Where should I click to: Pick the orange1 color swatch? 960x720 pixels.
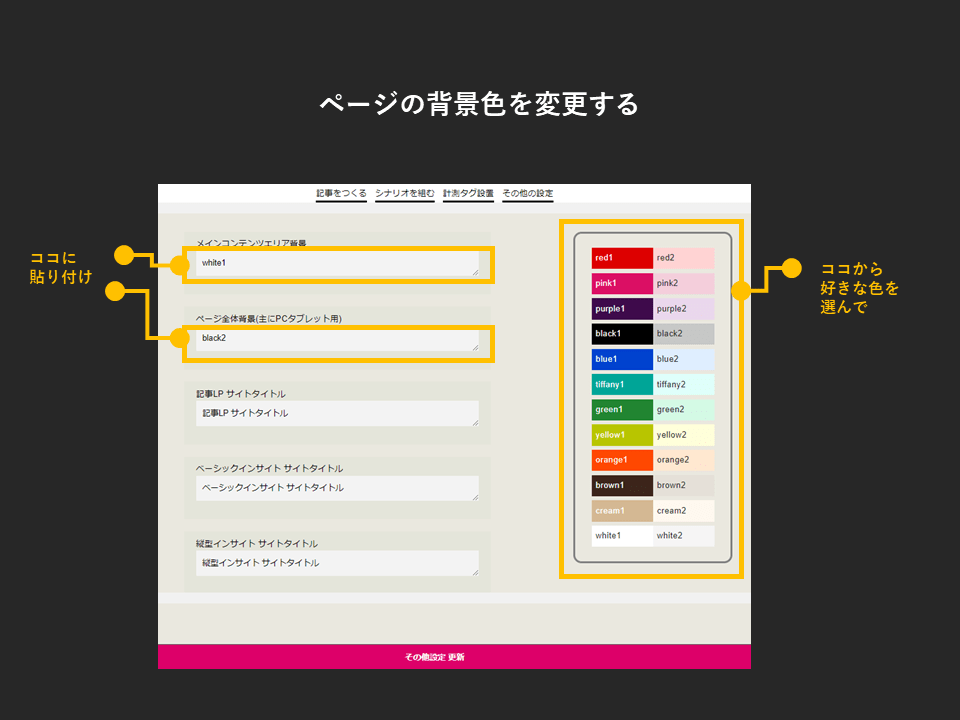point(621,460)
